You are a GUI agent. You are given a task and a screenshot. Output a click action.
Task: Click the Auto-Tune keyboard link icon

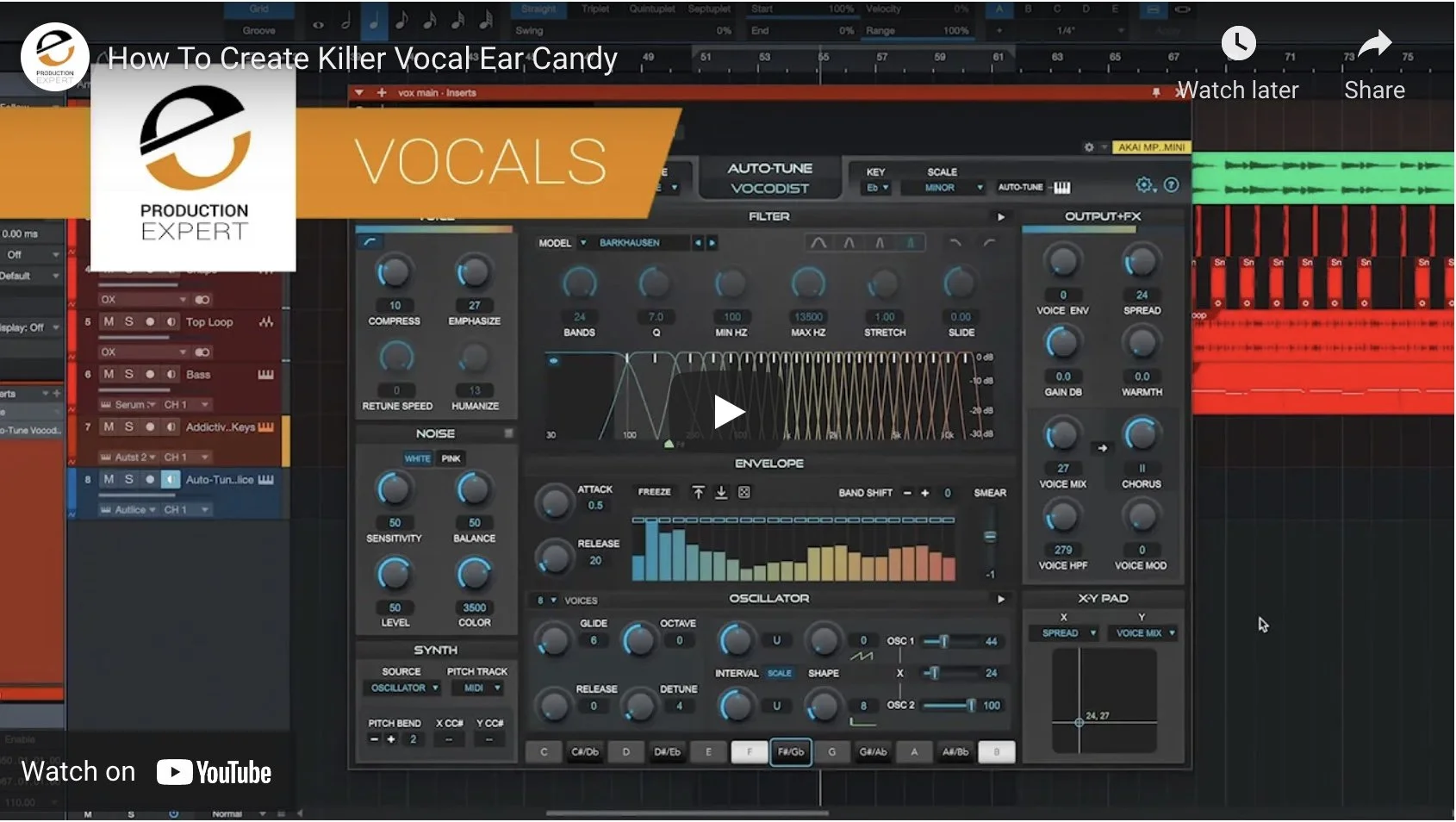1061,188
